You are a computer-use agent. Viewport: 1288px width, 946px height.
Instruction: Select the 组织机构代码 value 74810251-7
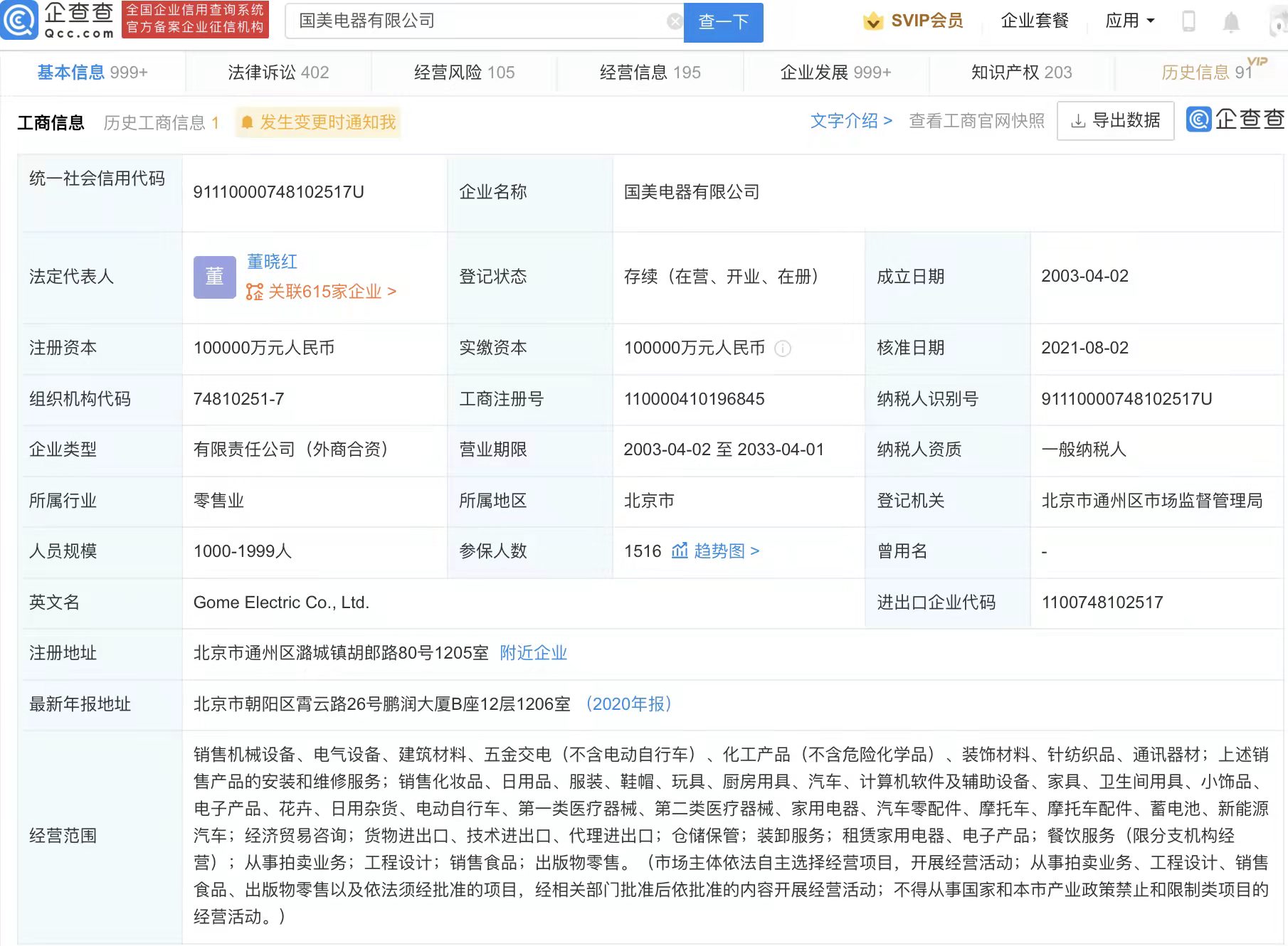click(x=239, y=399)
